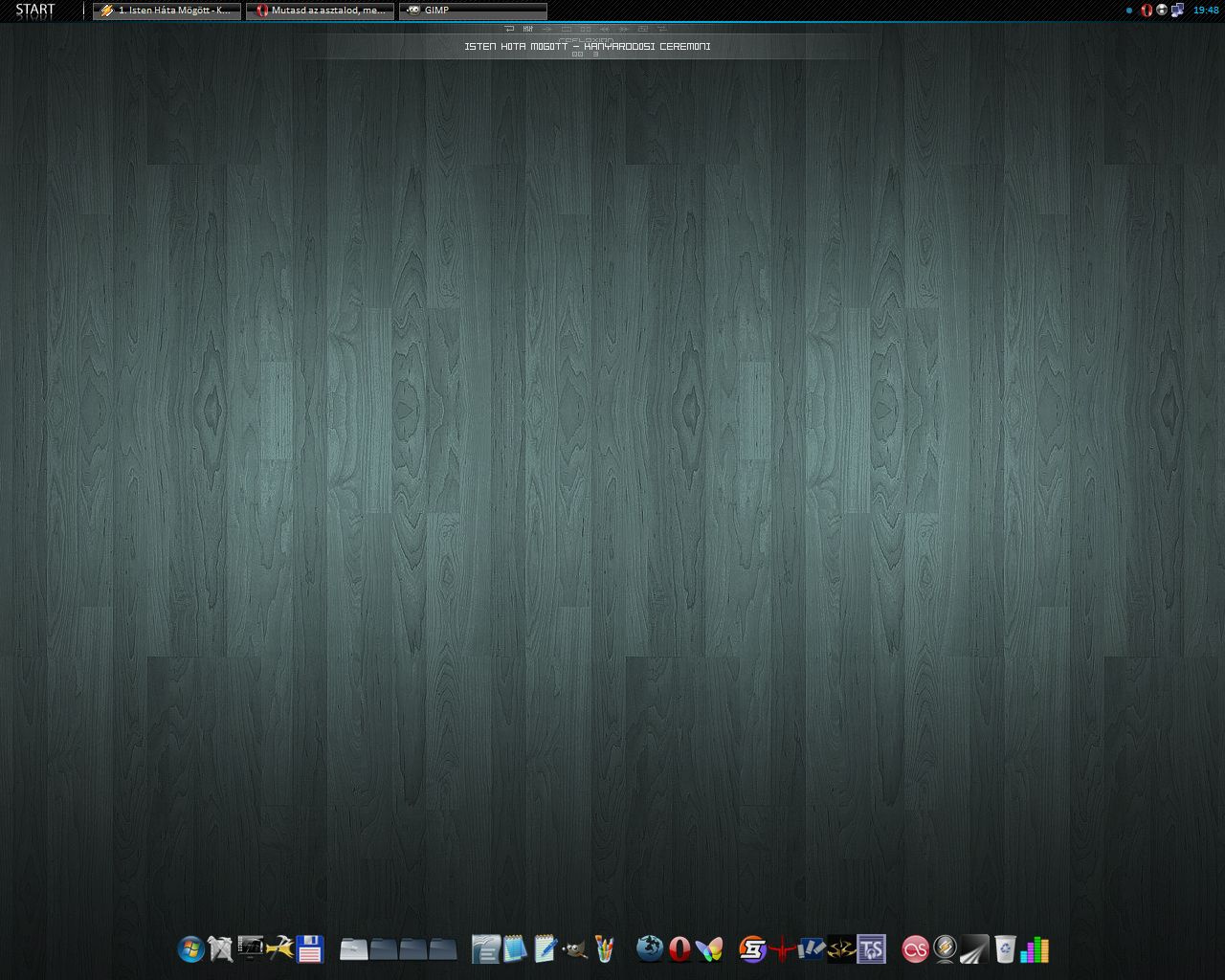Viewport: 1225px width, 980px height.
Task: Open the Recycle Bin dock icon
Action: pyautogui.click(x=1005, y=948)
